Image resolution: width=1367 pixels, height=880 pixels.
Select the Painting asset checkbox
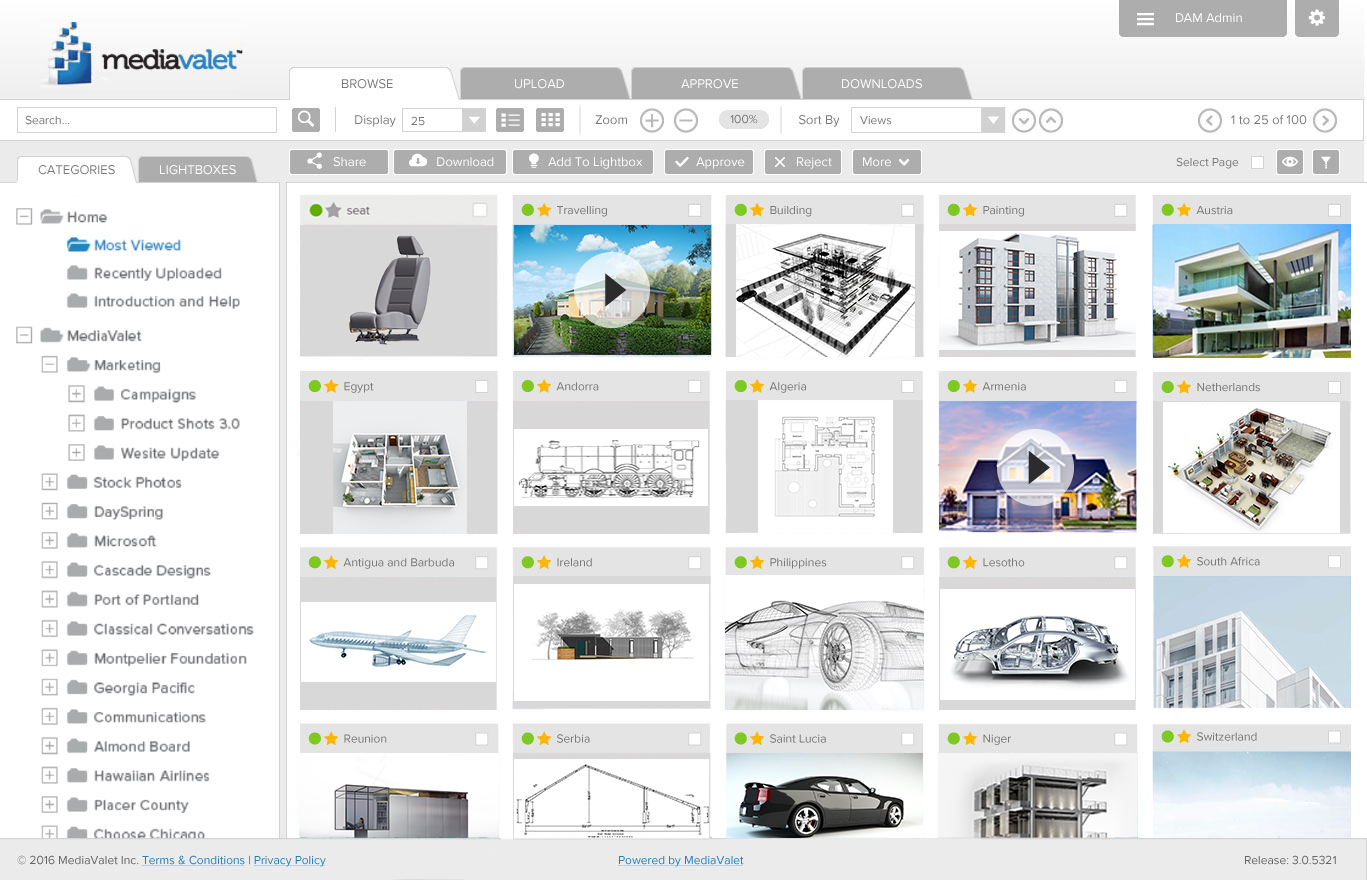(1120, 210)
